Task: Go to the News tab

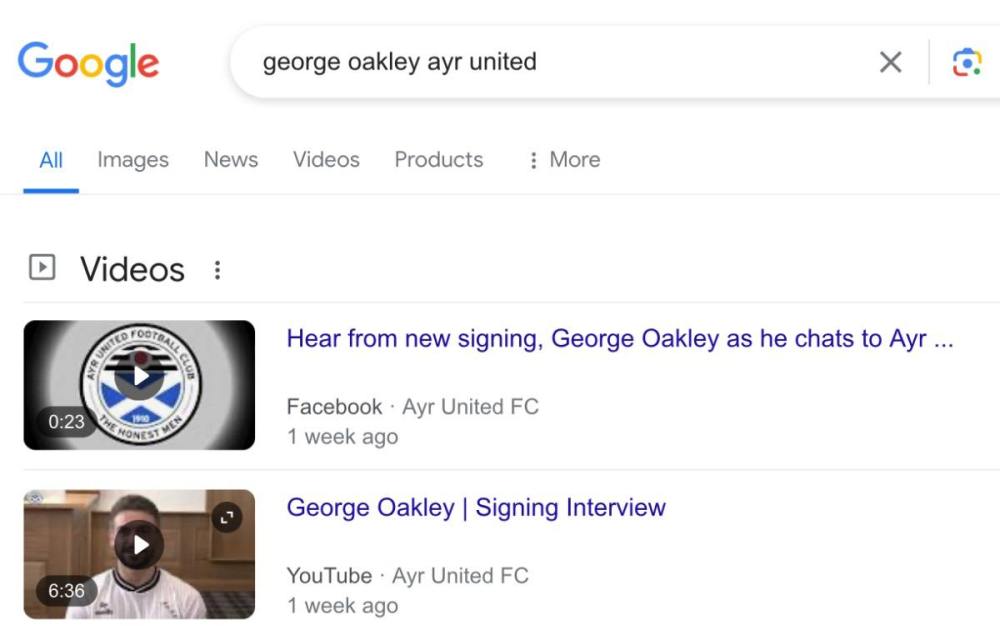Action: (x=231, y=160)
